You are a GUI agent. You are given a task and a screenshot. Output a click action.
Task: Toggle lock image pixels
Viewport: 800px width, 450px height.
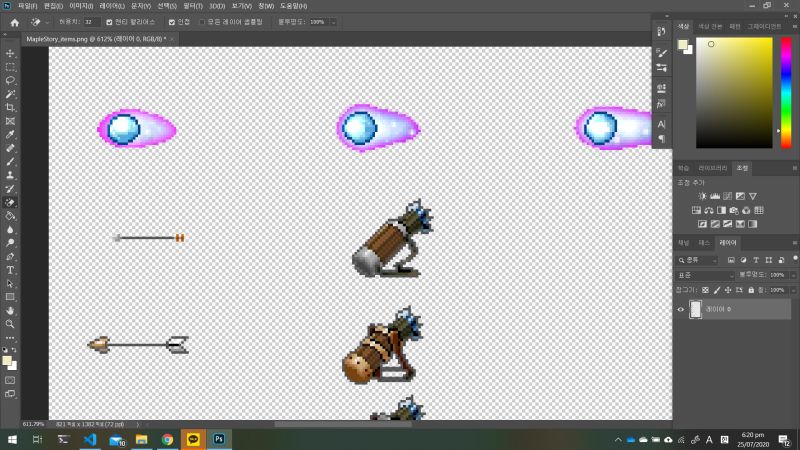click(717, 290)
